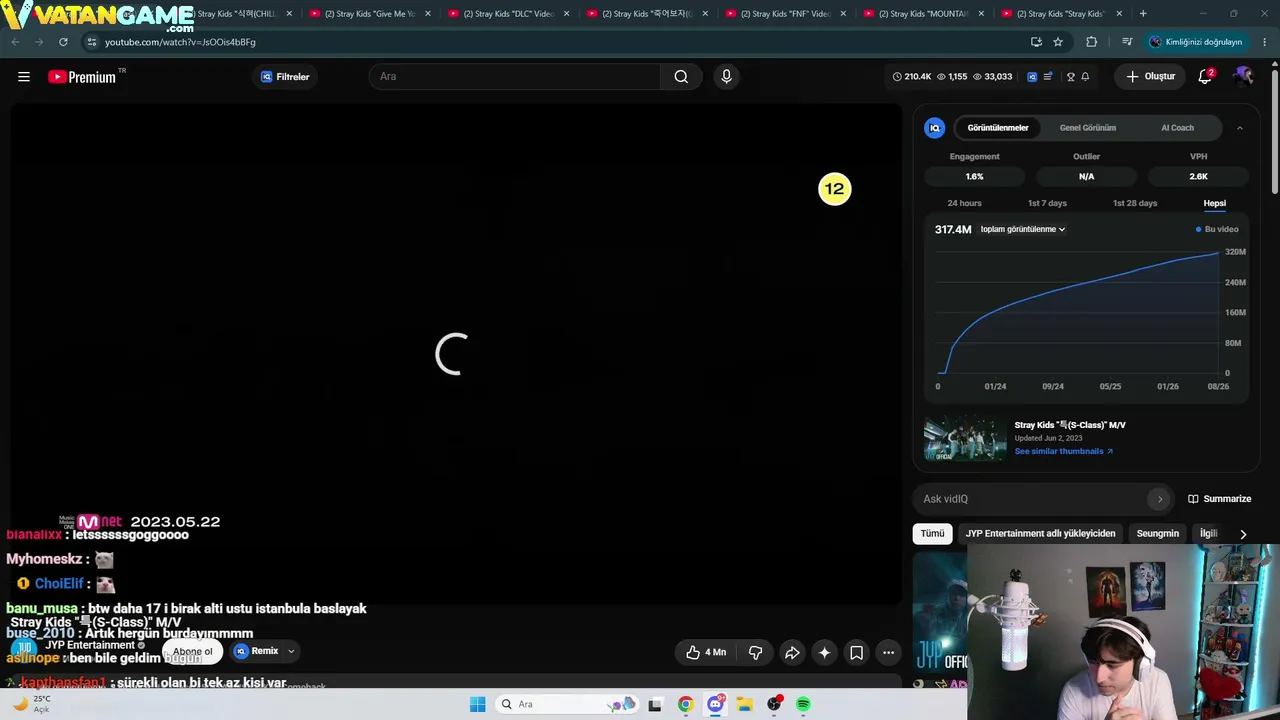Viewport: 1280px width, 720px height.
Task: Bookmark this page with the star icon
Action: tap(1058, 42)
